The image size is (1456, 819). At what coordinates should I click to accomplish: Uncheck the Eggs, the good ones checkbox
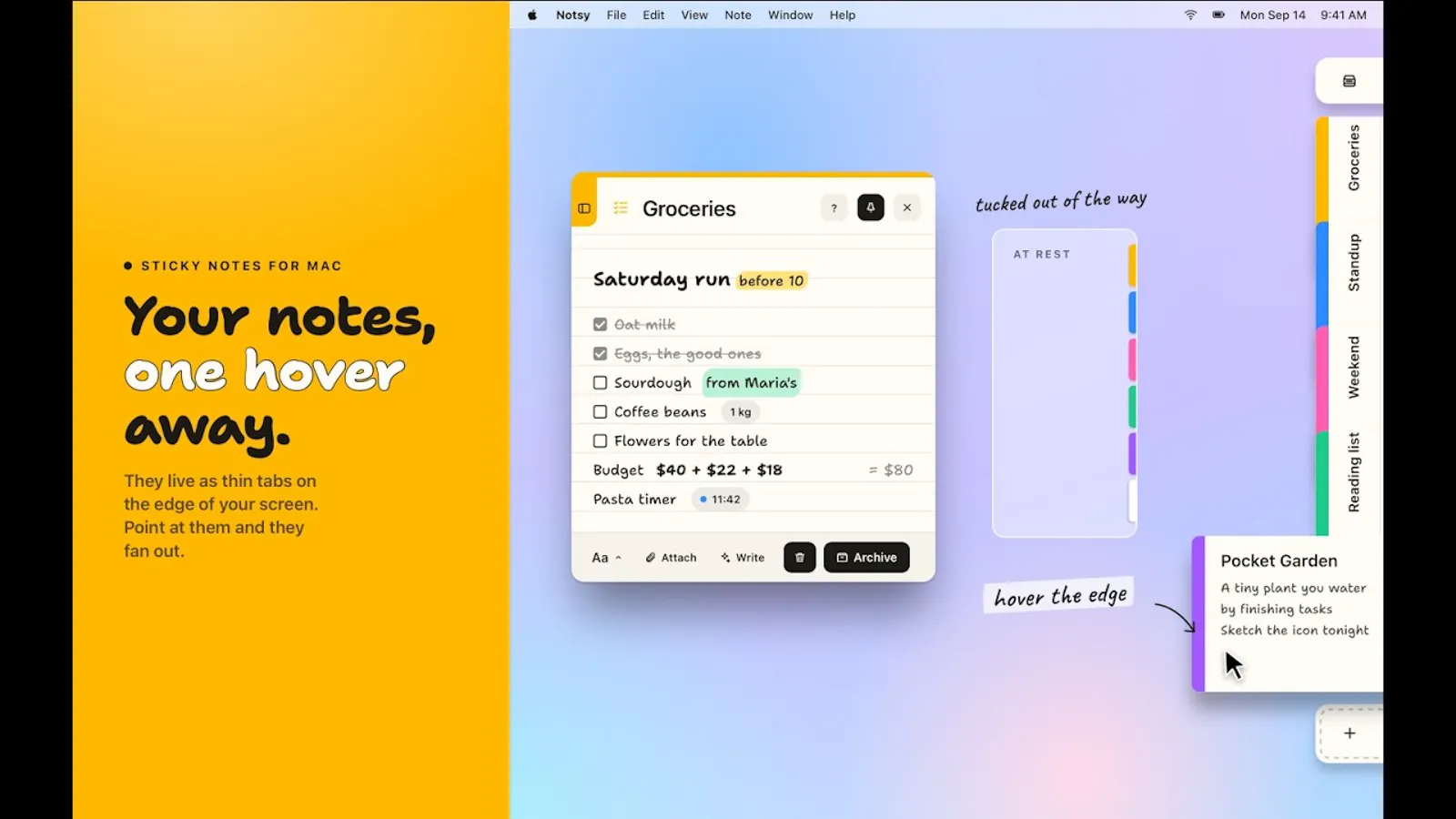click(x=600, y=353)
